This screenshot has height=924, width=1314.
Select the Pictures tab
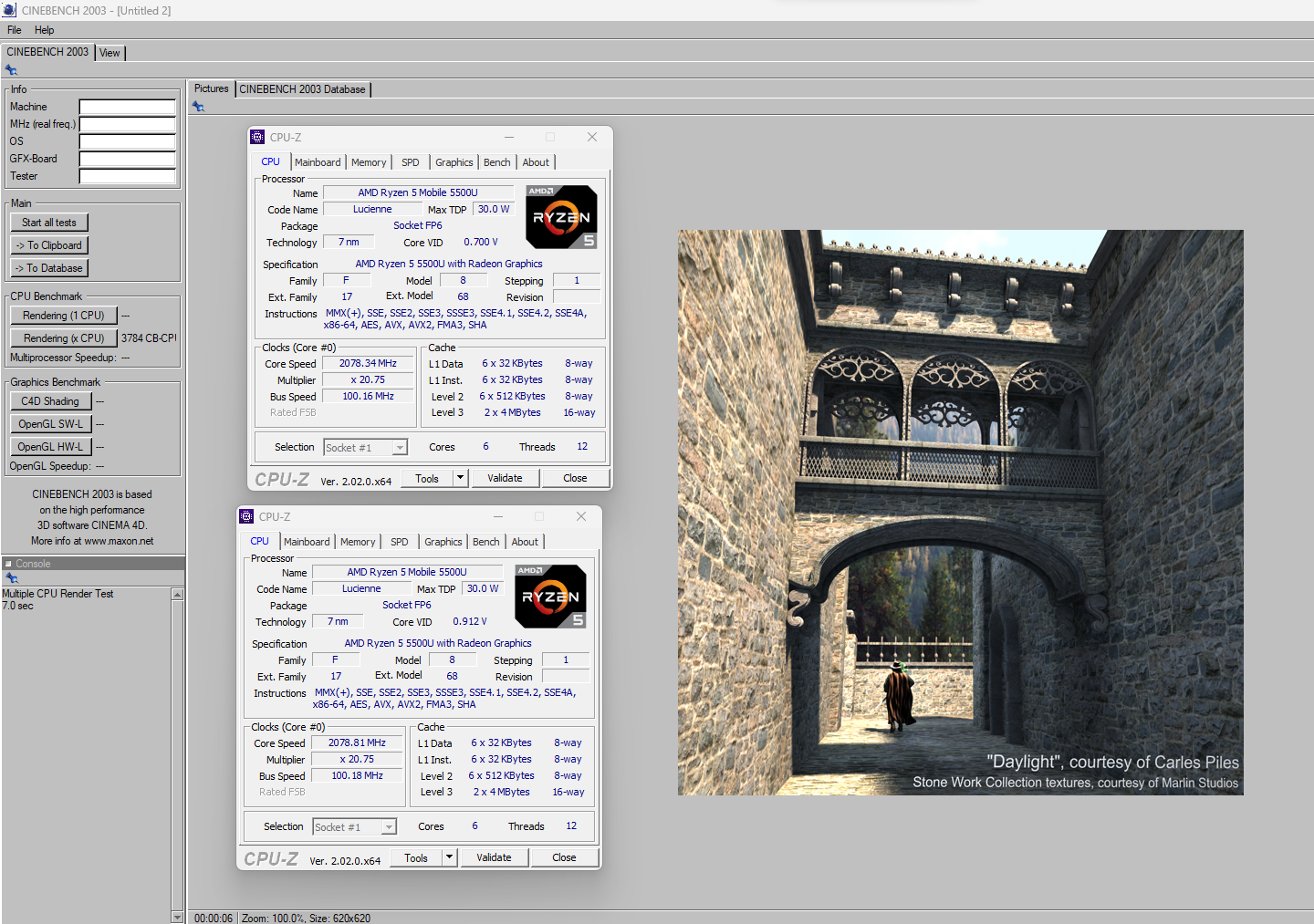211,88
